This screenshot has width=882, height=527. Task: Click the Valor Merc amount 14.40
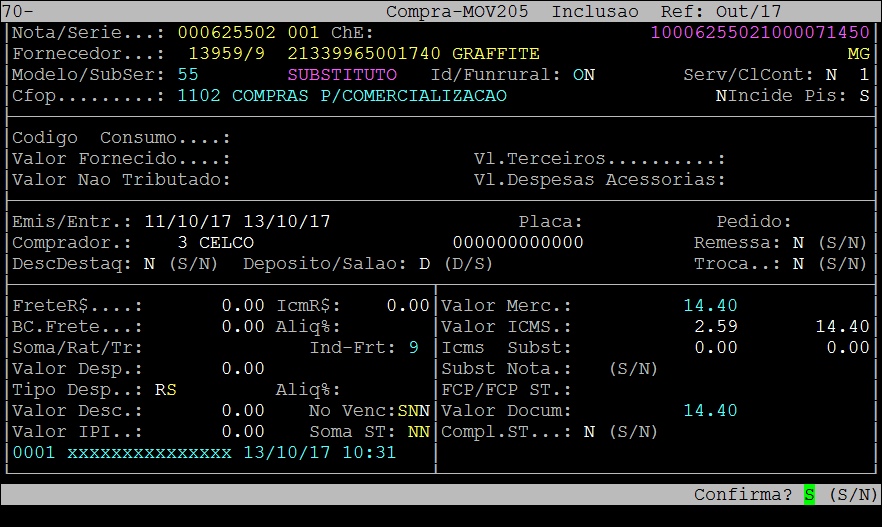[710, 306]
